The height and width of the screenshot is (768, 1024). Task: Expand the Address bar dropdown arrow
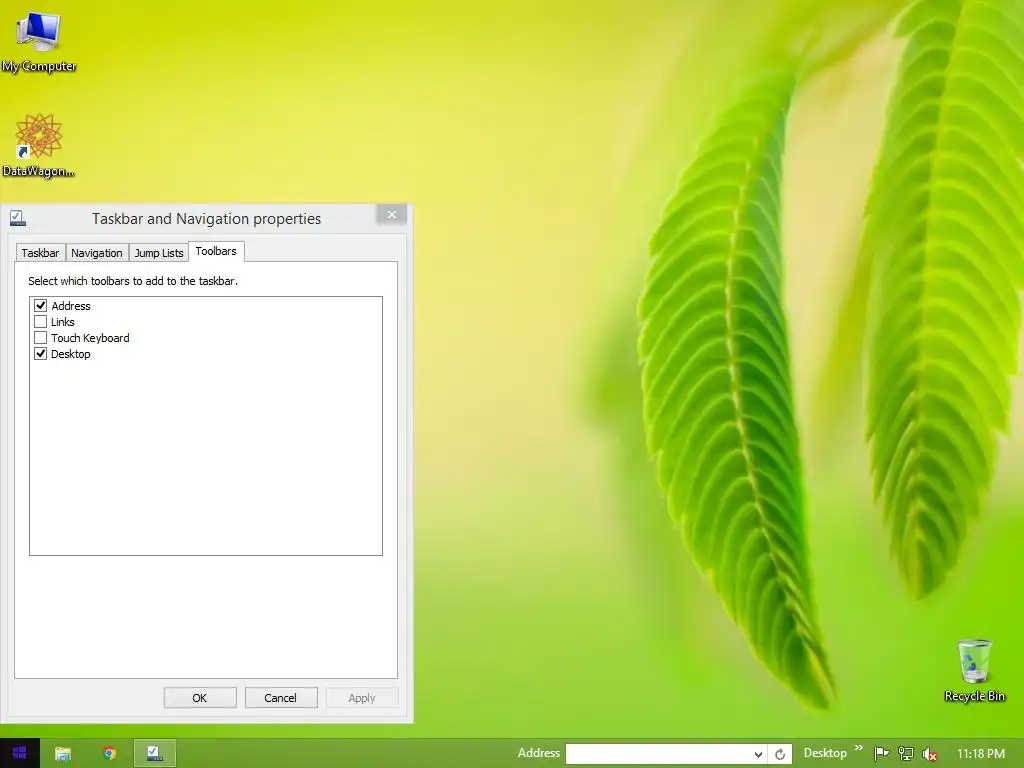coord(758,754)
